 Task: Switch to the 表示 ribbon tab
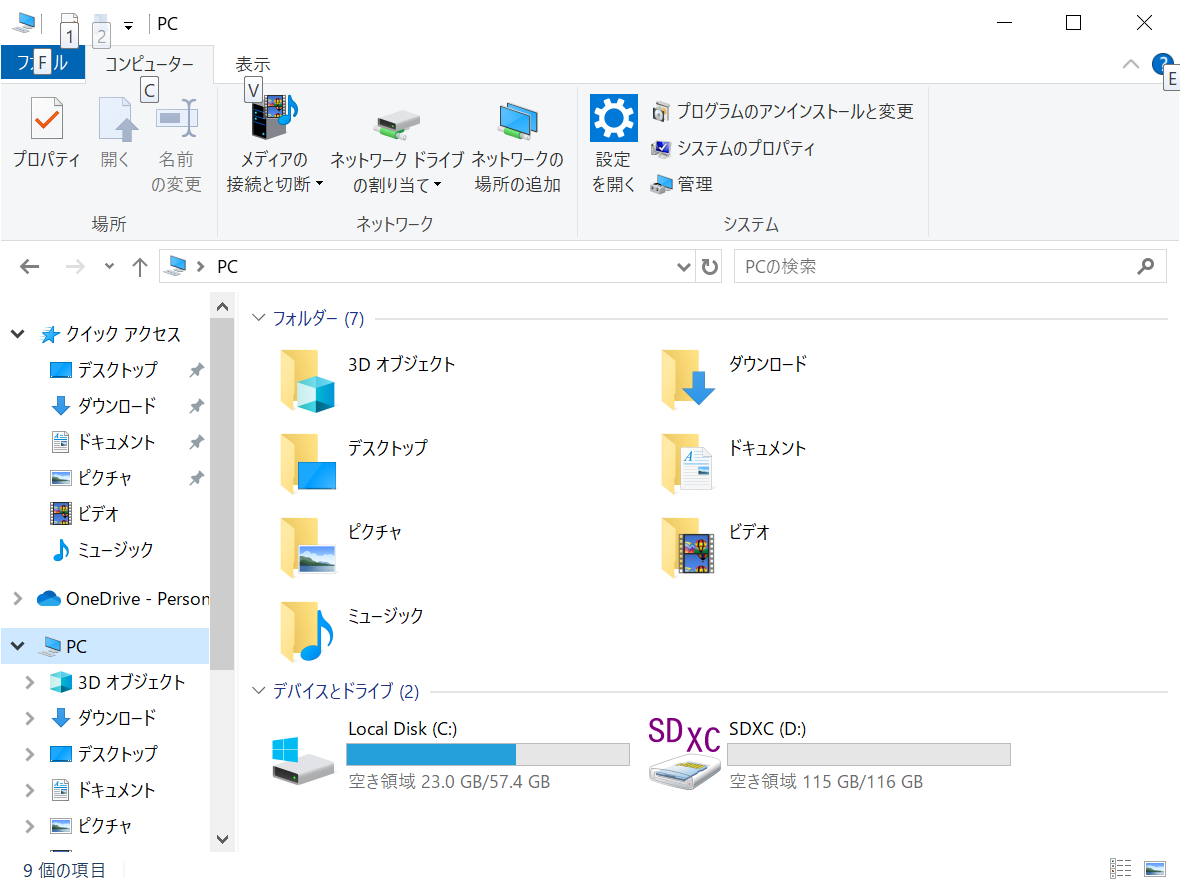point(252,64)
